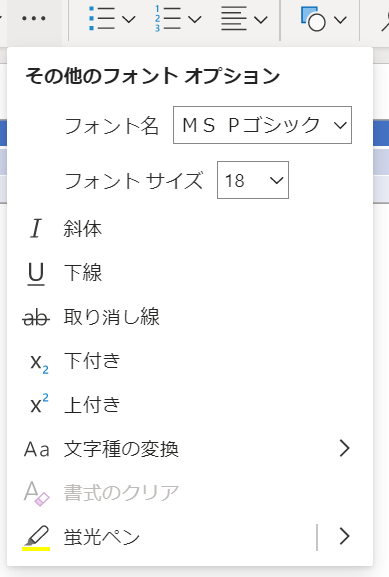Screen dimensions: 389x577
Task: Click the numbered list icon
Action: [x=168, y=18]
